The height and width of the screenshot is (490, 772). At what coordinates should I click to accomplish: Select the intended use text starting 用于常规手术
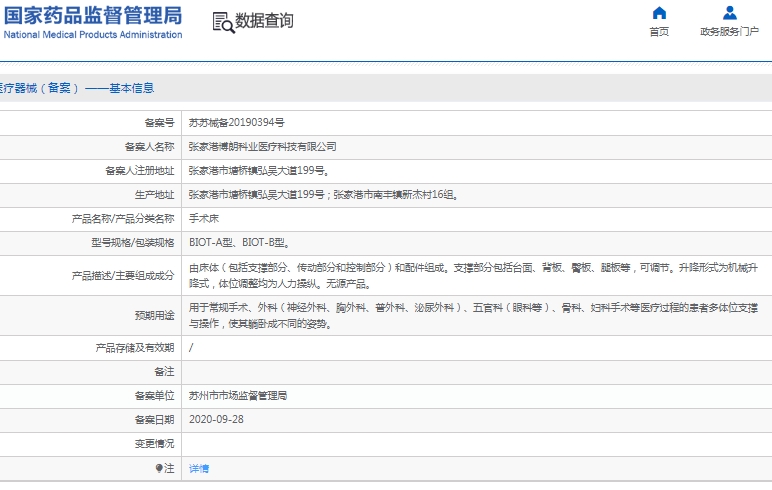tap(473, 316)
